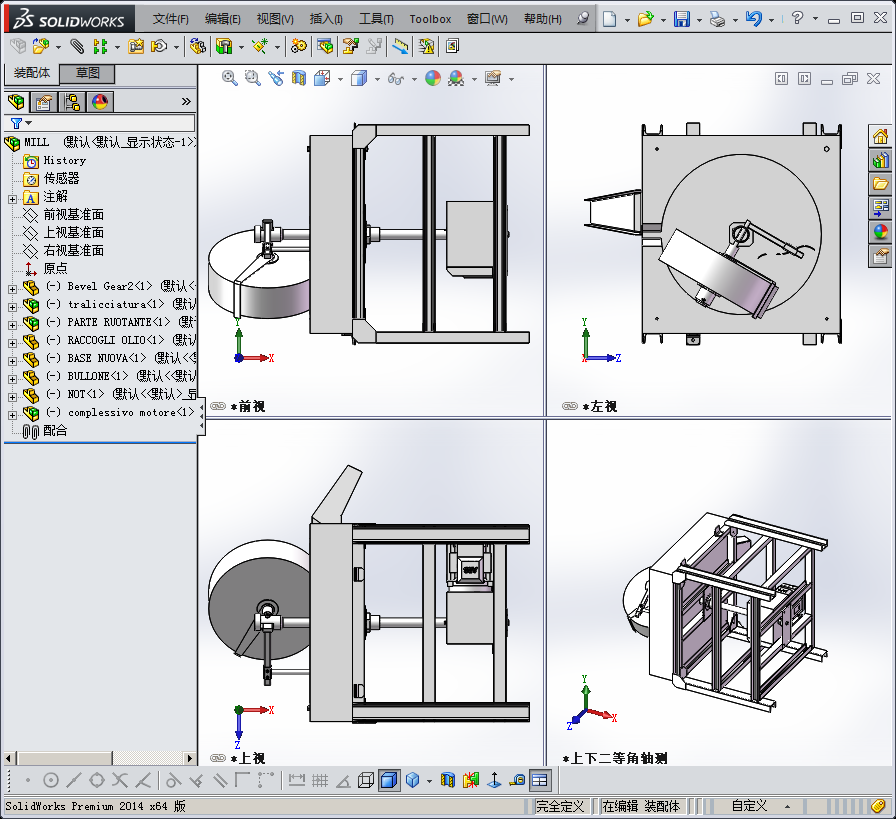
Task: Click the Linear Component Pattern icon
Action: [x=101, y=46]
